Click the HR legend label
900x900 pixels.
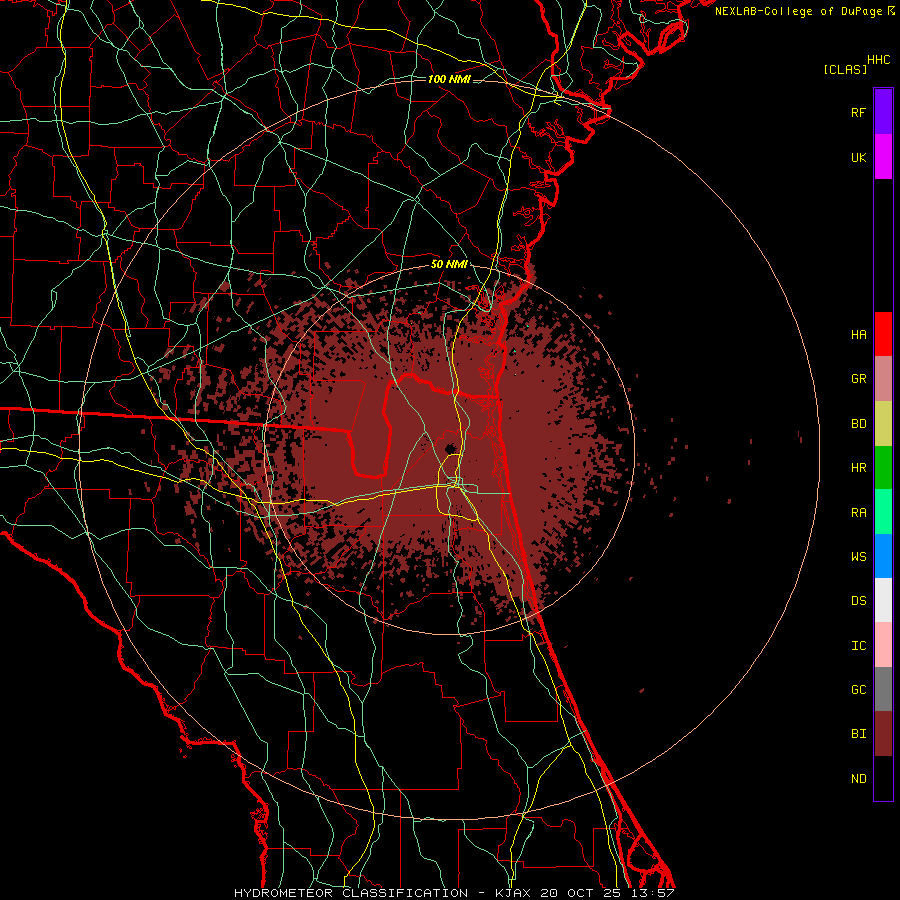(858, 468)
